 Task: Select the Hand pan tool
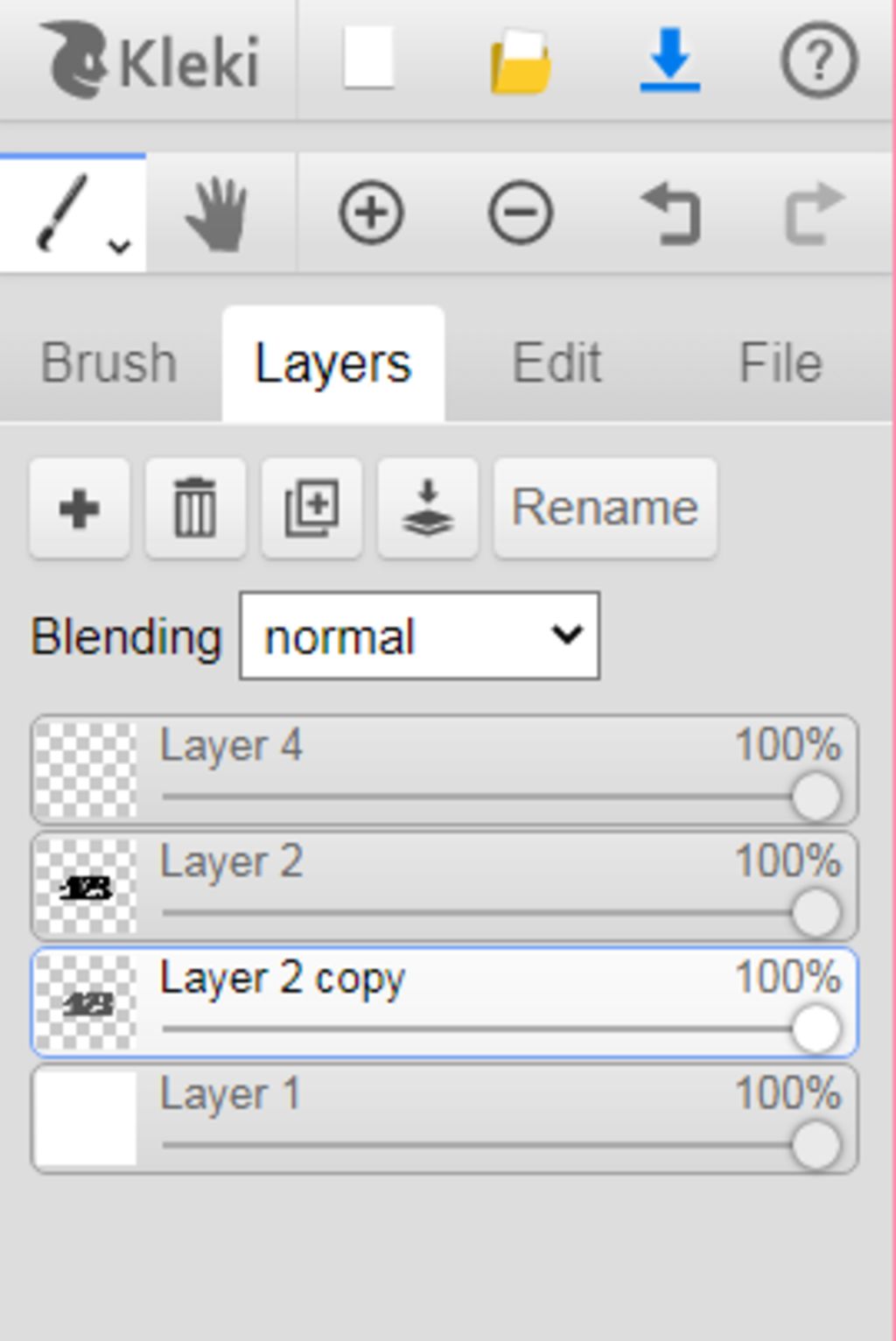pyautogui.click(x=217, y=213)
